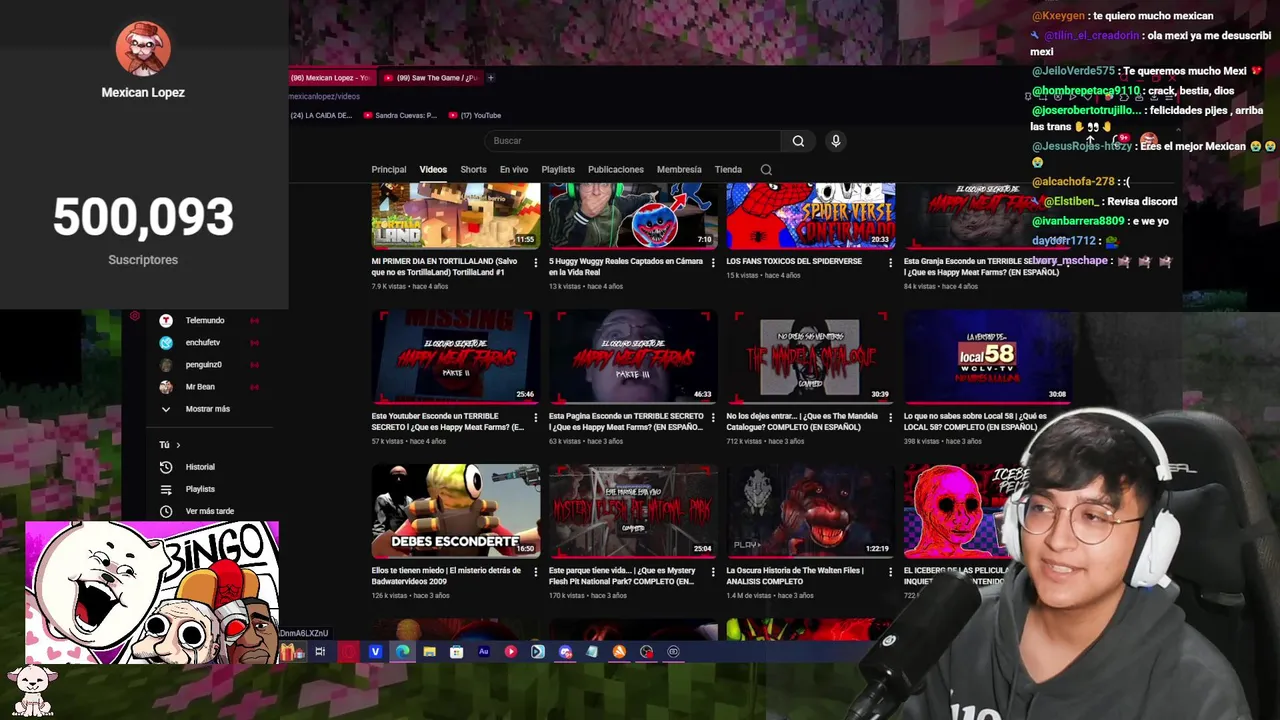Switch to Principal channel tab

(389, 170)
